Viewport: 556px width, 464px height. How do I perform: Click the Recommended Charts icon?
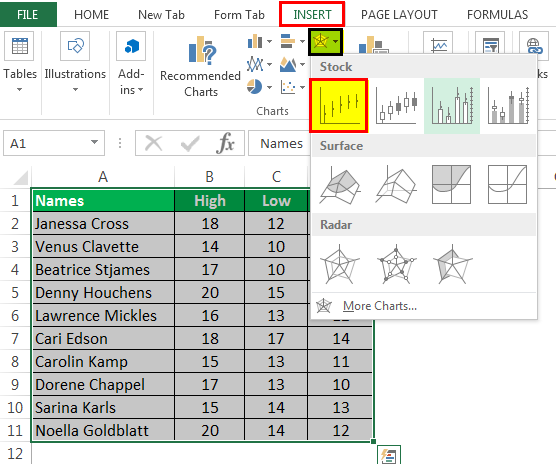click(201, 49)
